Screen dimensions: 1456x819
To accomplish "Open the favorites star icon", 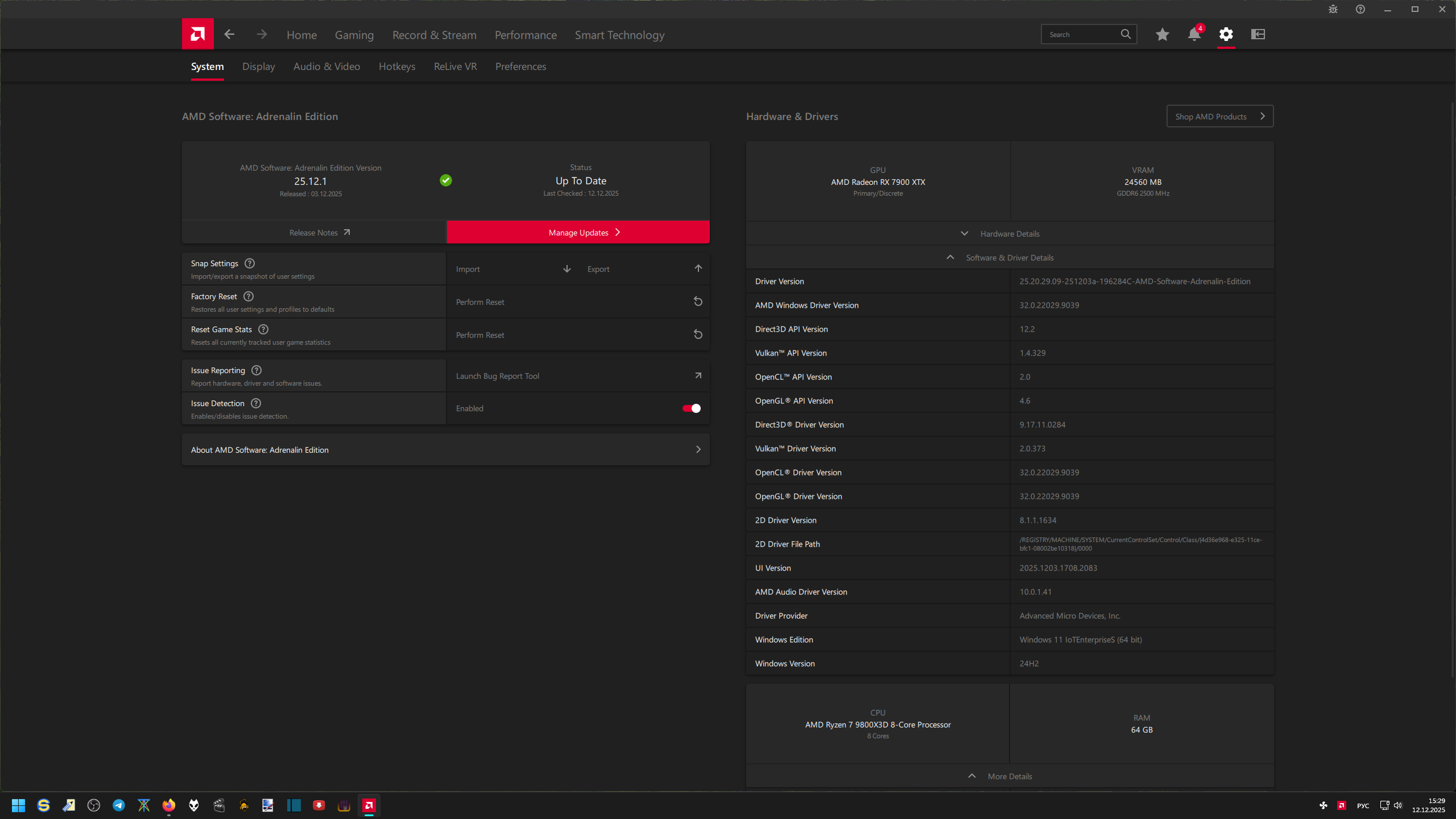I will [1162, 34].
